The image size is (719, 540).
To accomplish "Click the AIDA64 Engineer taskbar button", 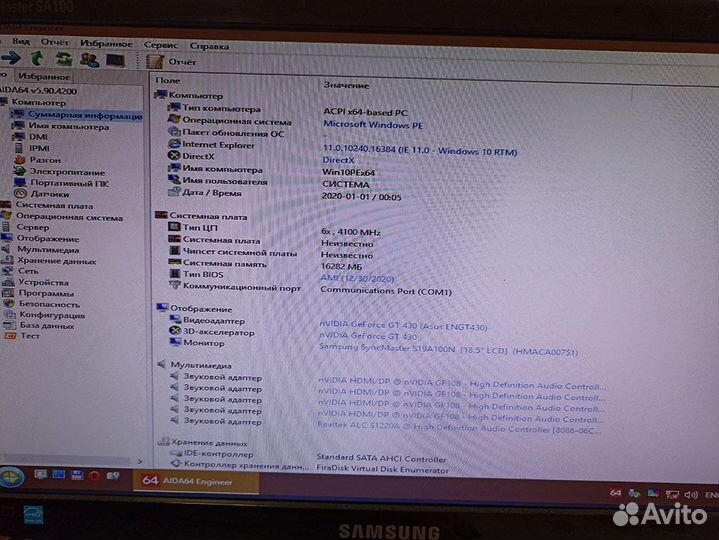I will pos(196,482).
